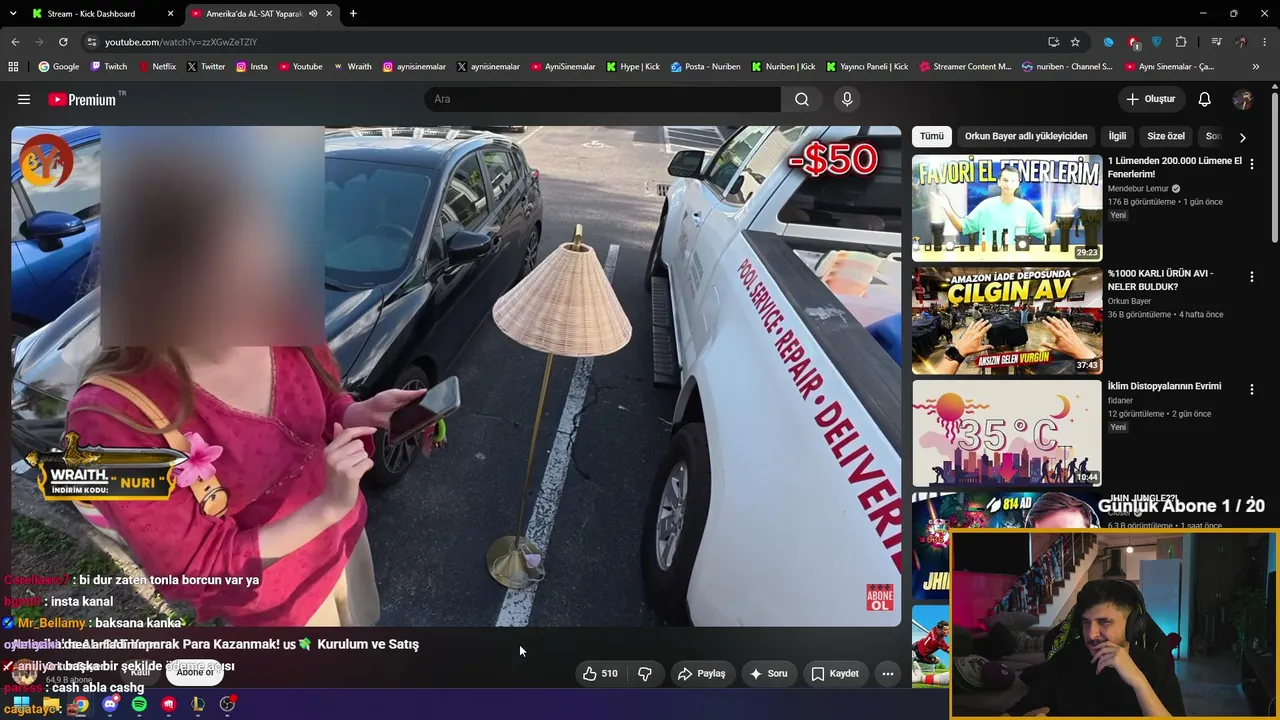Image resolution: width=1280 pixels, height=720 pixels.
Task: Open the browser extensions puzzle icon
Action: [x=1181, y=42]
